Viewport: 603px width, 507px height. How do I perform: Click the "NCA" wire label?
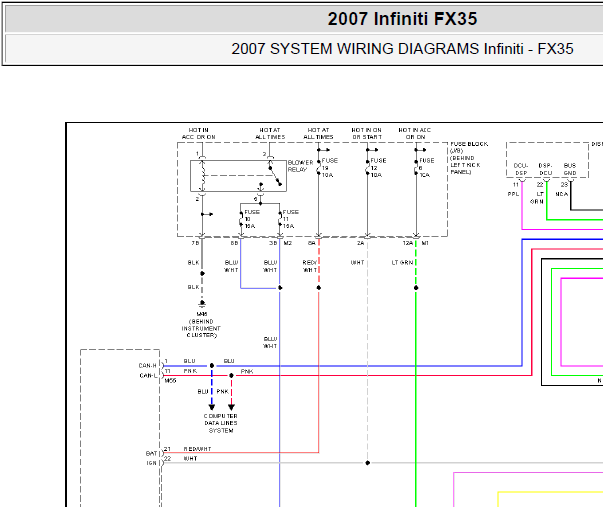click(x=562, y=194)
